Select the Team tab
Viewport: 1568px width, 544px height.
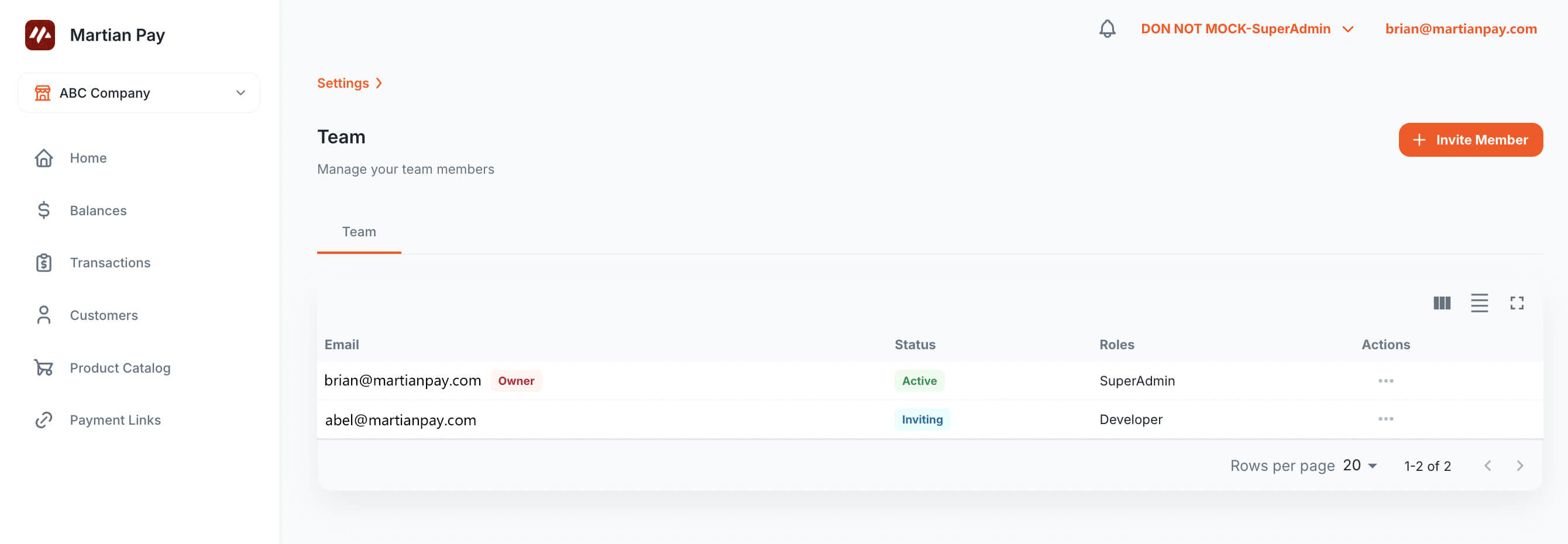pyautogui.click(x=359, y=232)
